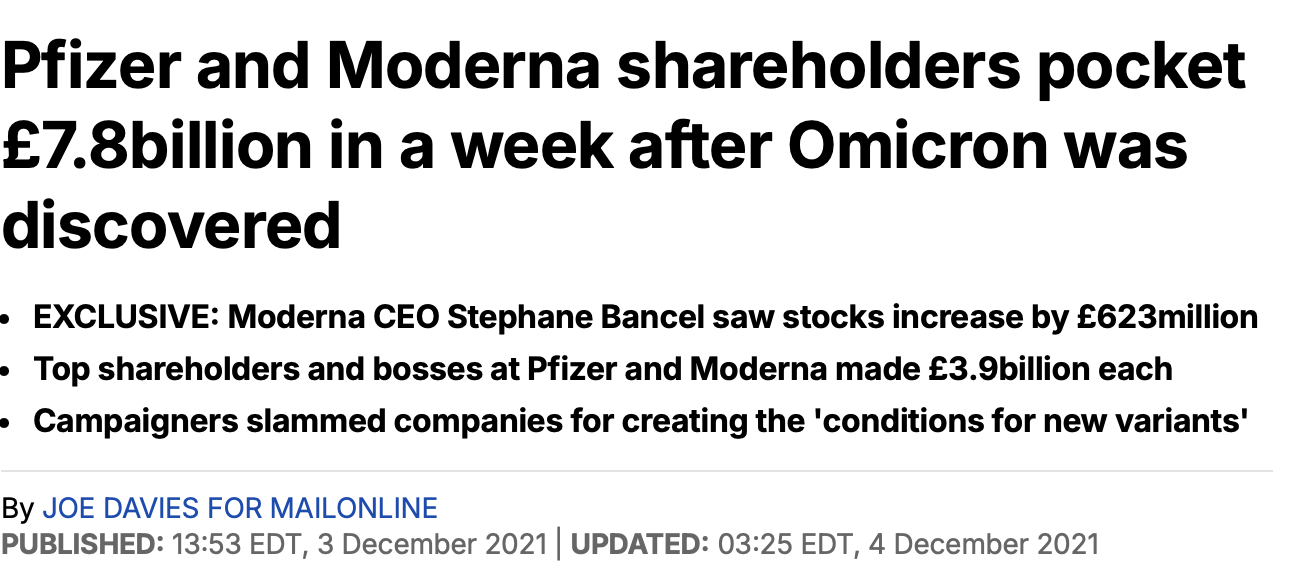1294x574 pixels.
Task: Click the PUBLISHED label in the byline
Action: (x=82, y=545)
